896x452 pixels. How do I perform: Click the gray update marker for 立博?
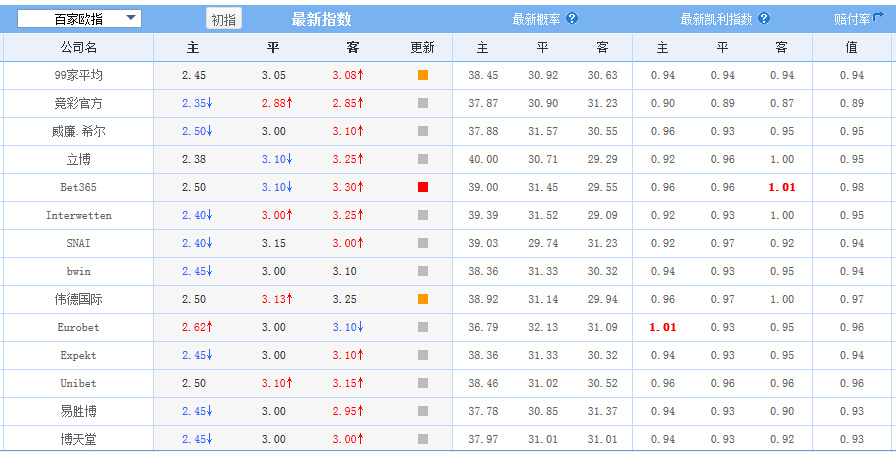point(423,159)
